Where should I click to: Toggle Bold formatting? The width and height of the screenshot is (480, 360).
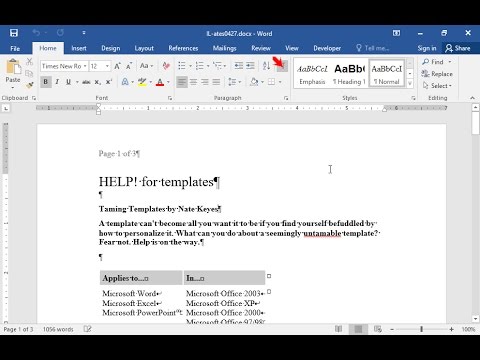(x=46, y=82)
